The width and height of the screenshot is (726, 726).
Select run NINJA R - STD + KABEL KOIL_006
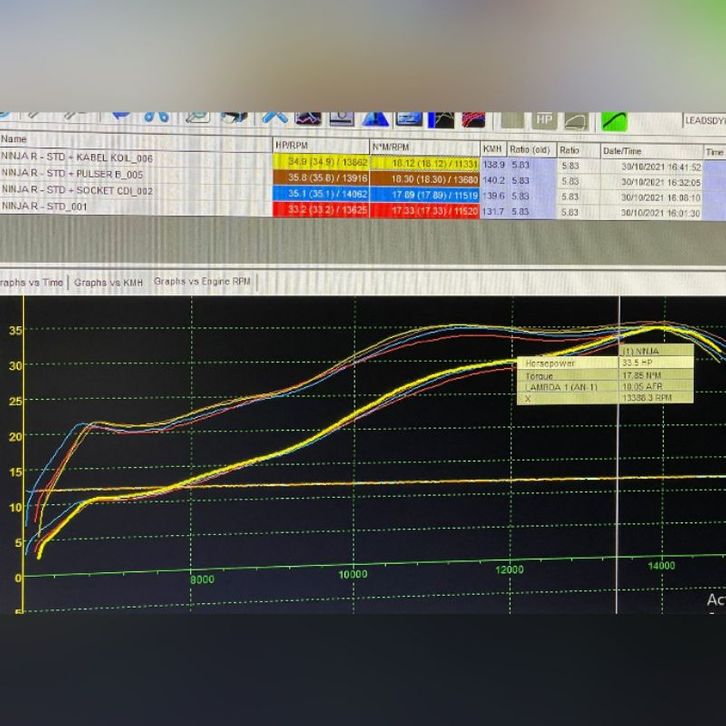click(78, 158)
